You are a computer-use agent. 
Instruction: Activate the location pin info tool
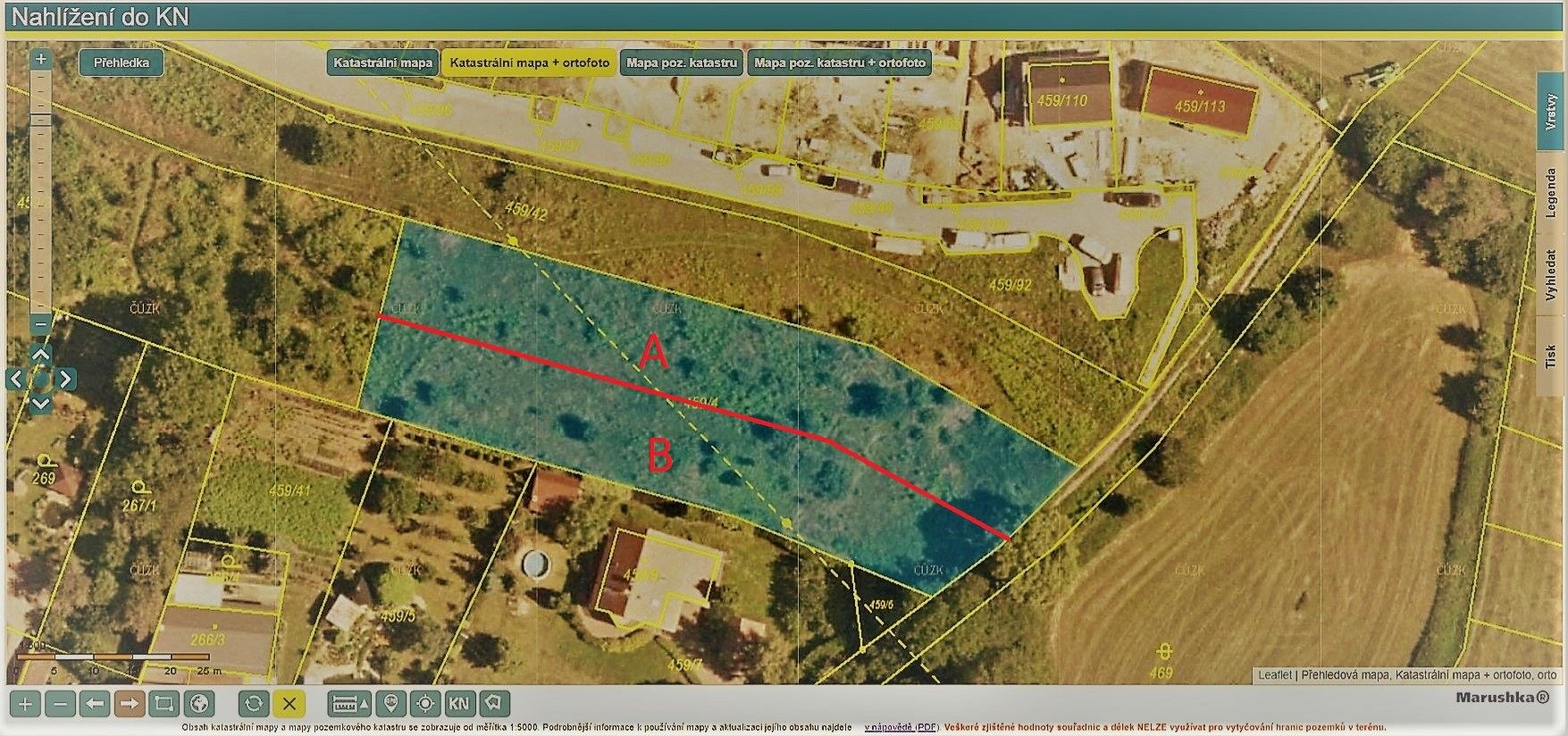point(390,704)
